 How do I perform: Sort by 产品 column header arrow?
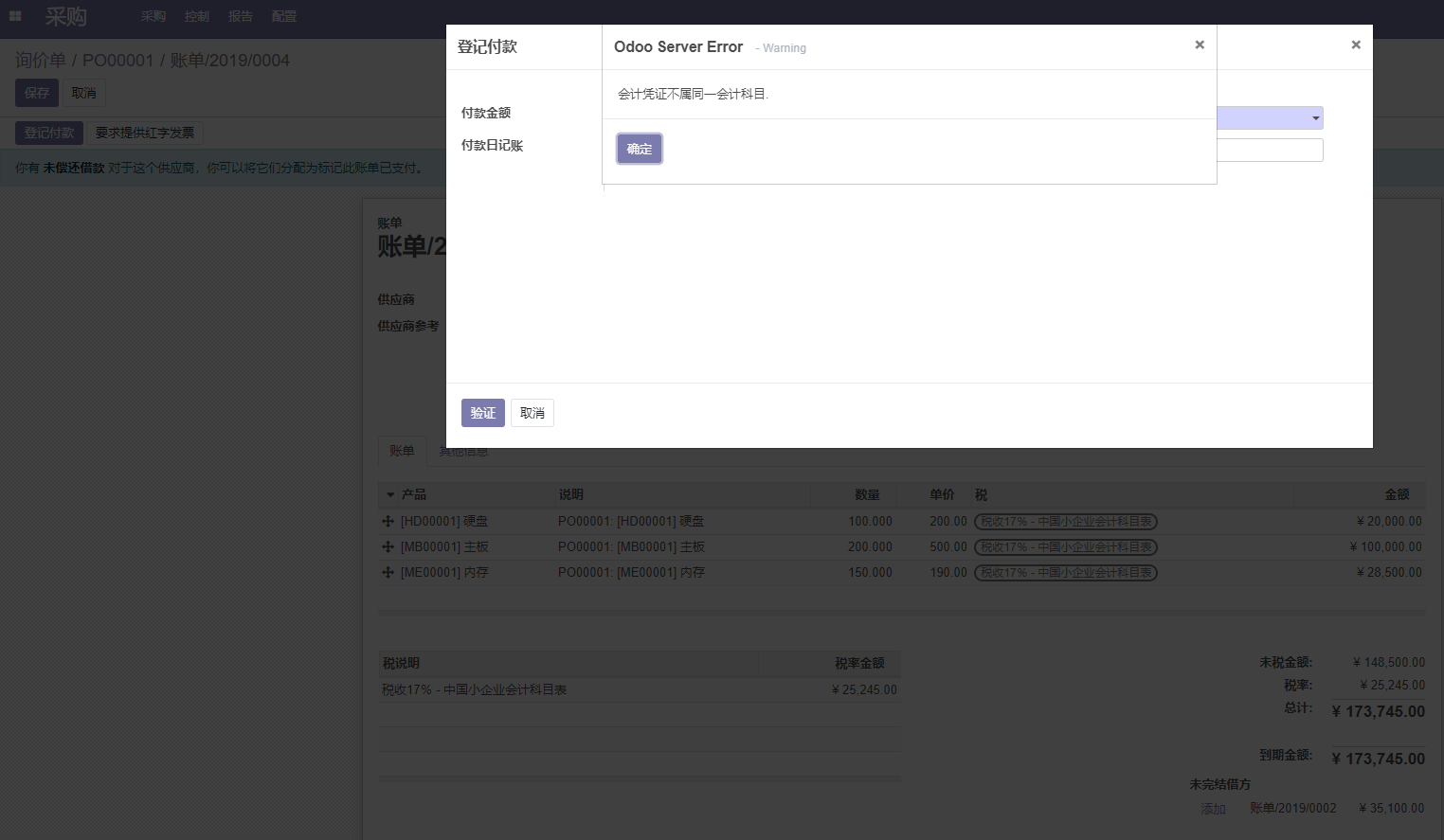coord(390,494)
